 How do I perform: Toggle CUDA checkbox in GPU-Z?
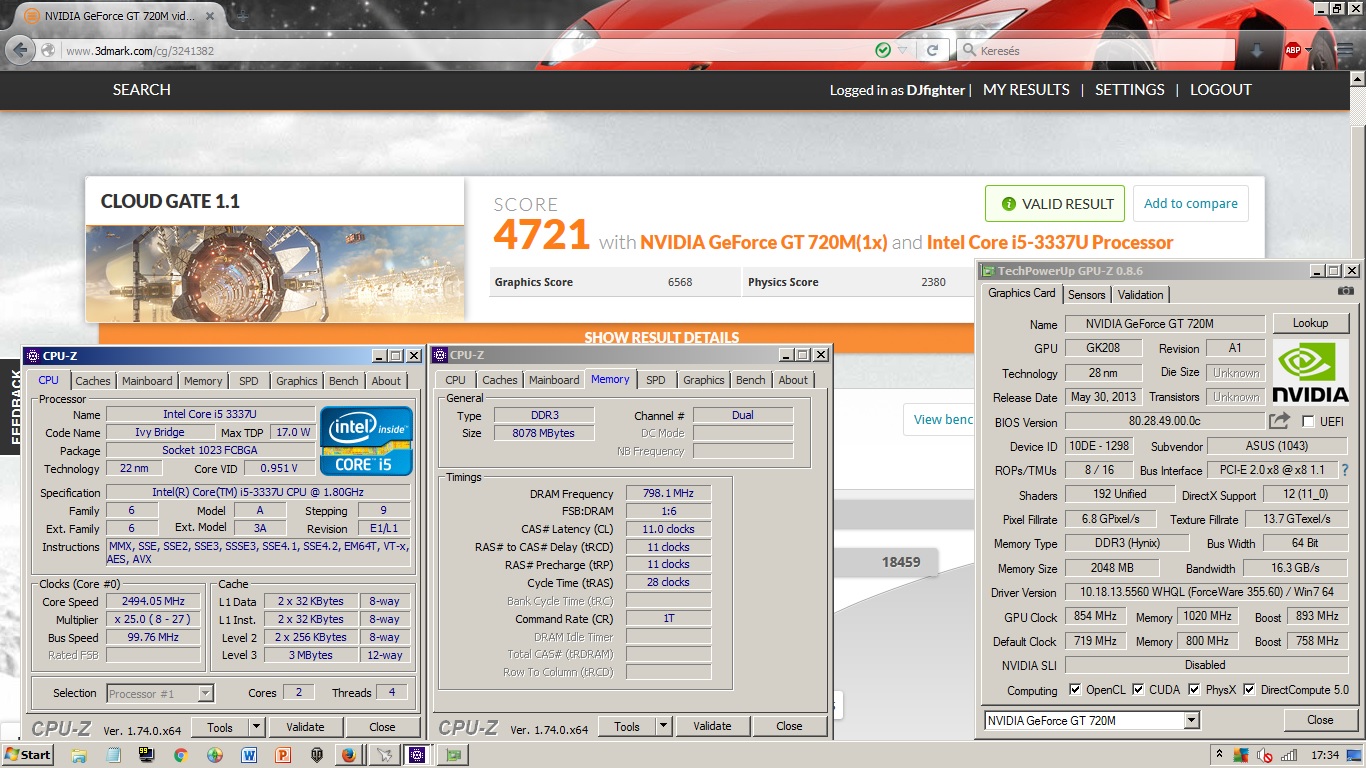(1137, 690)
